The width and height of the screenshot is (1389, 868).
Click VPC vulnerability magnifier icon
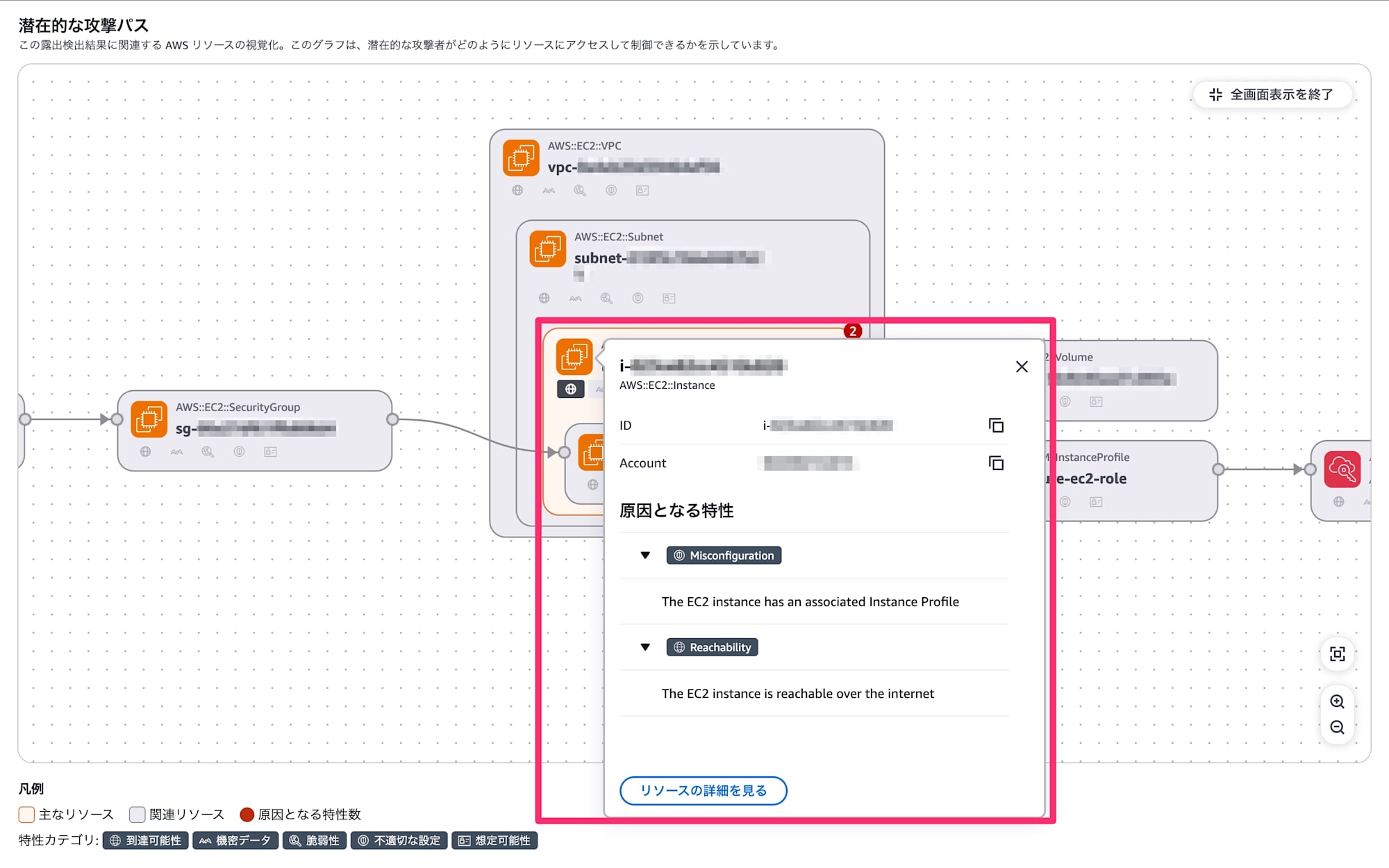click(580, 190)
